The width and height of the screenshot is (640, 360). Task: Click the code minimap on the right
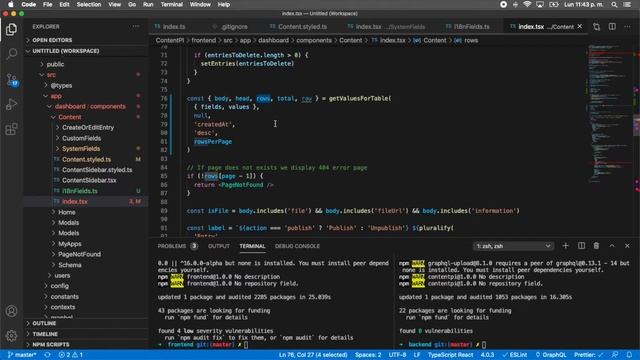click(x=610, y=114)
